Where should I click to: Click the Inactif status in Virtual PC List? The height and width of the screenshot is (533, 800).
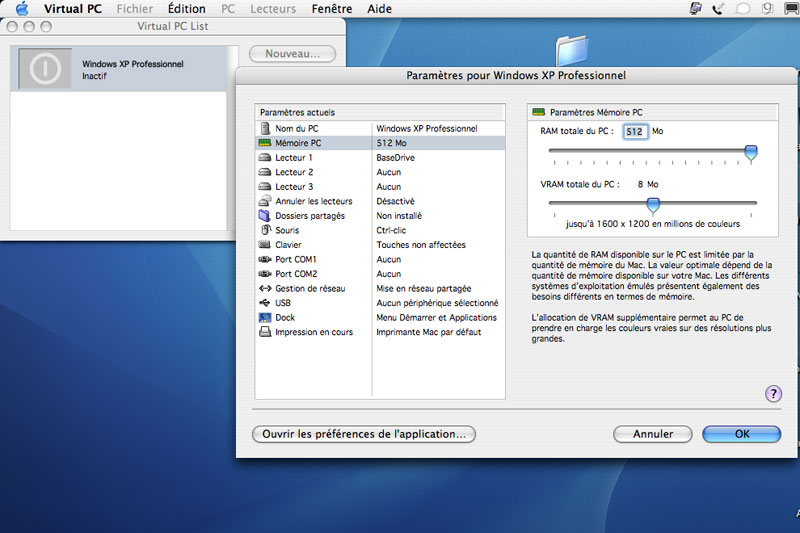[x=94, y=76]
